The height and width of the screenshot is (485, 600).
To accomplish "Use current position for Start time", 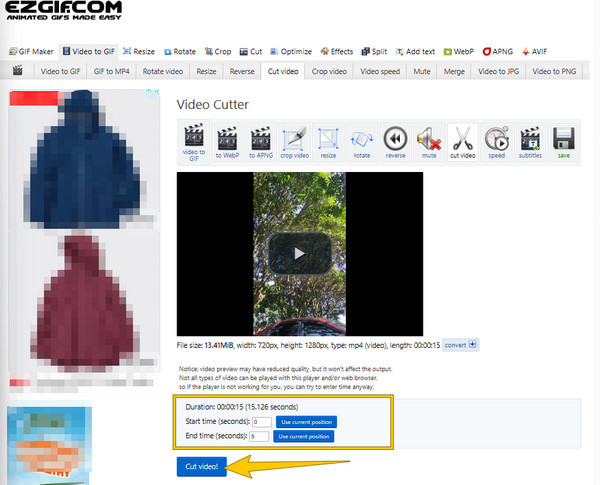I will click(307, 422).
